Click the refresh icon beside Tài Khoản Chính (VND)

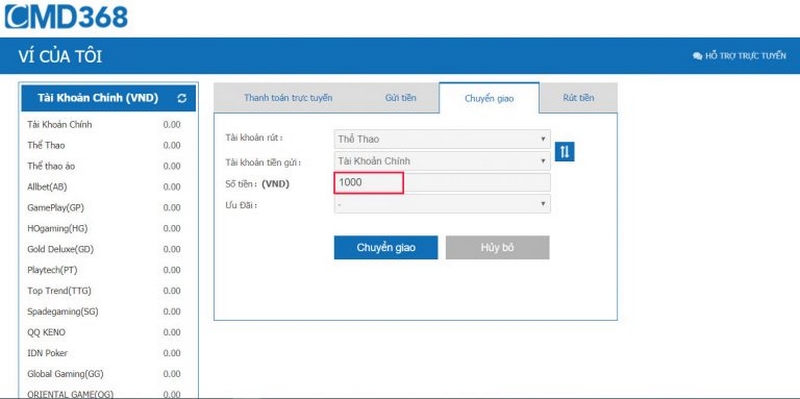click(182, 98)
